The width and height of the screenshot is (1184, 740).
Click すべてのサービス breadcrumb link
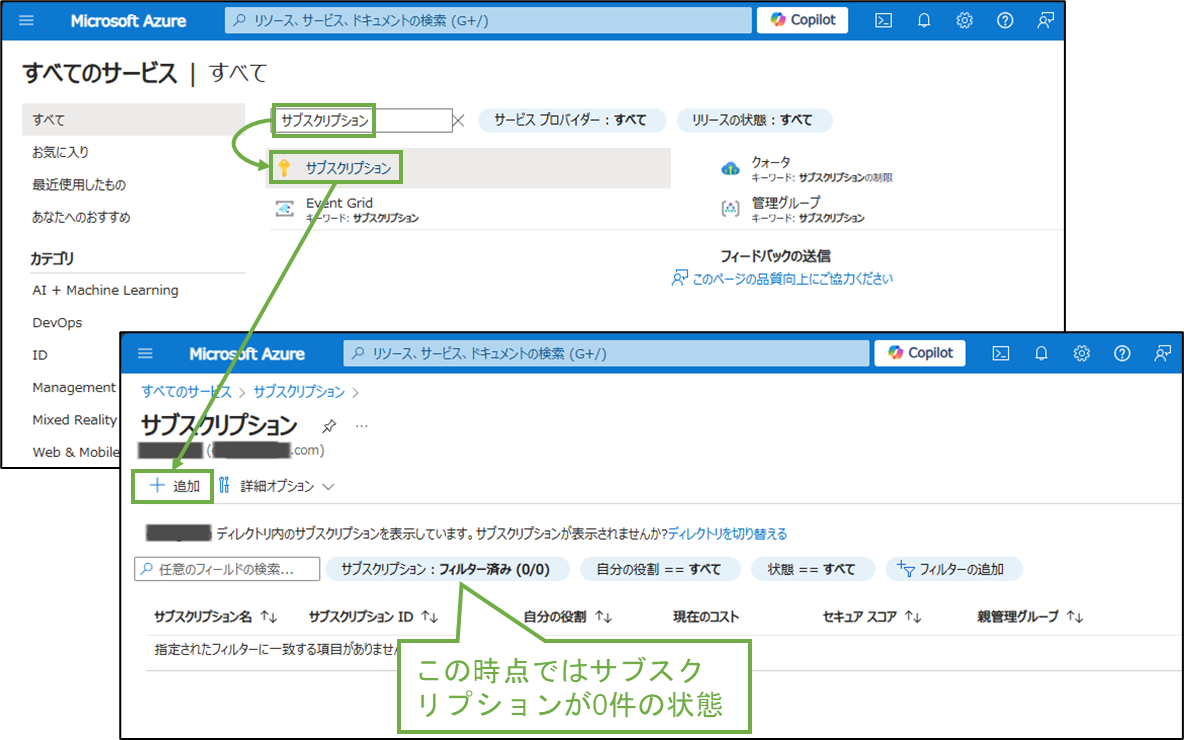(x=187, y=392)
